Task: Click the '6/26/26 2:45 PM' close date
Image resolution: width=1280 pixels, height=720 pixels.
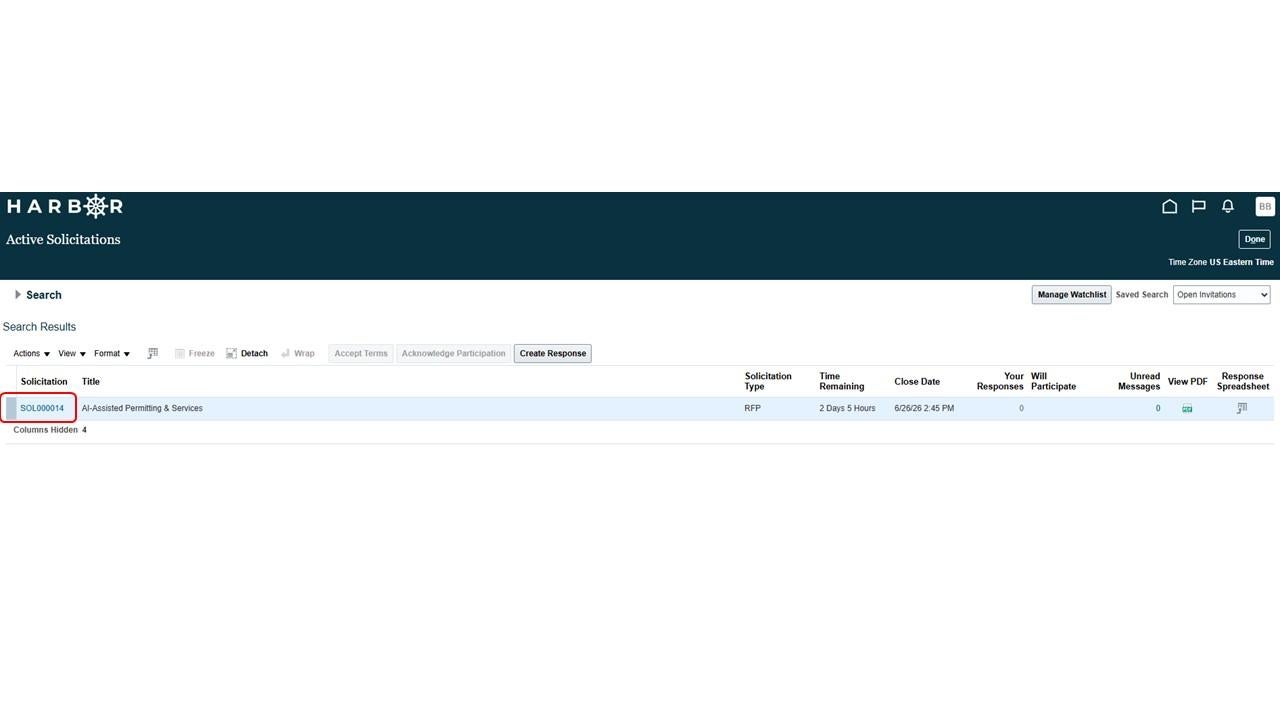Action: coord(924,408)
